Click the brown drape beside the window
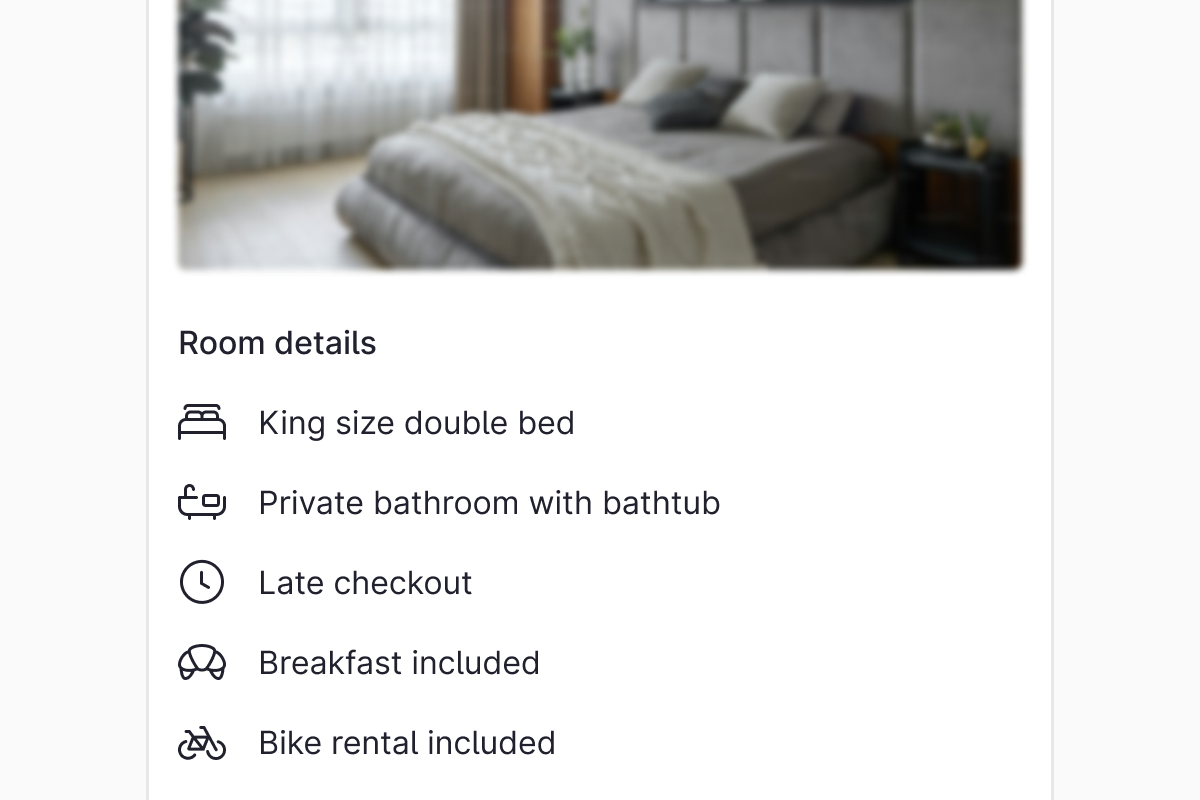Screen dimensions: 1200x800 click(525, 50)
